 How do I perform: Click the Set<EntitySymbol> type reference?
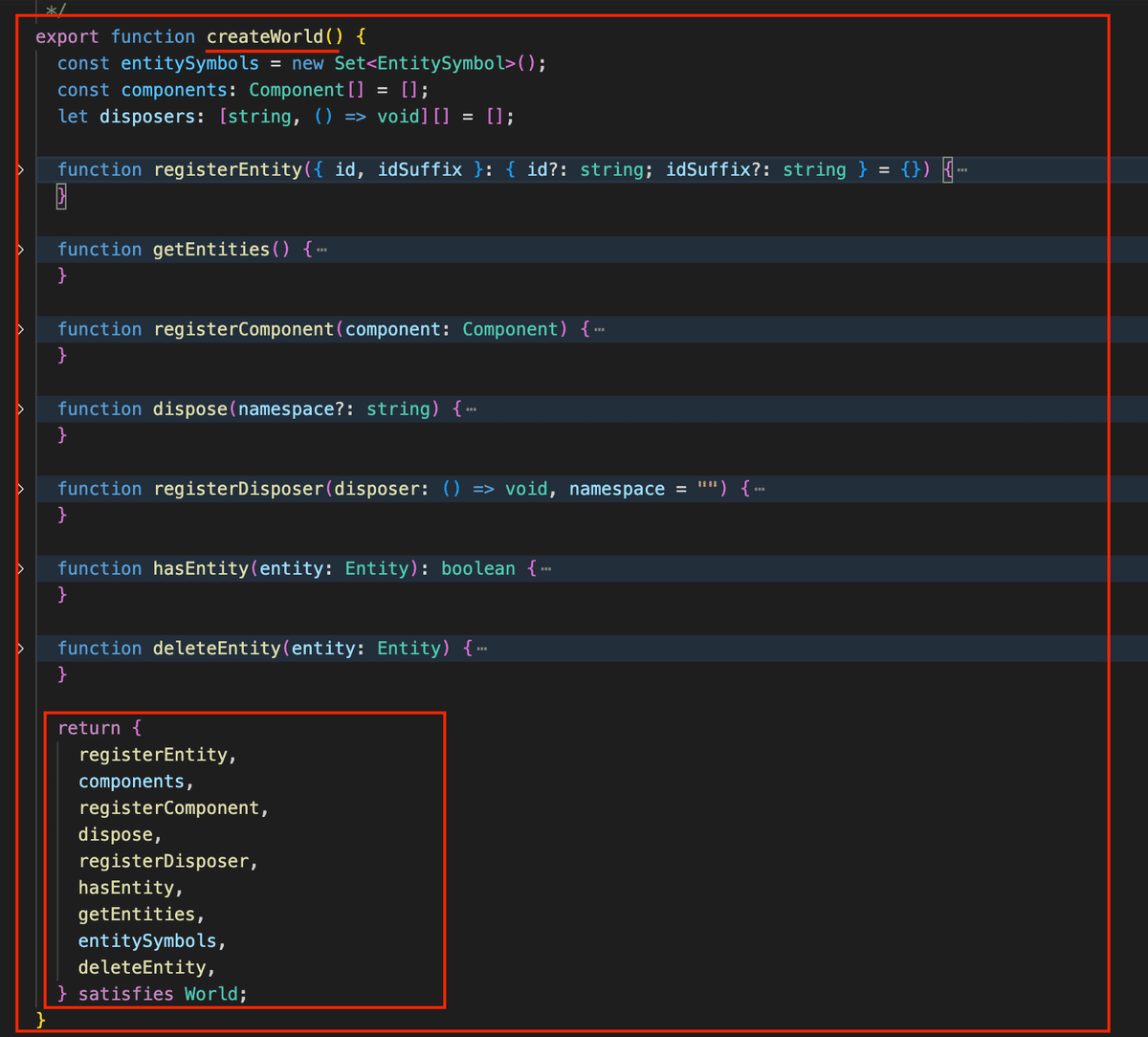[x=425, y=63]
